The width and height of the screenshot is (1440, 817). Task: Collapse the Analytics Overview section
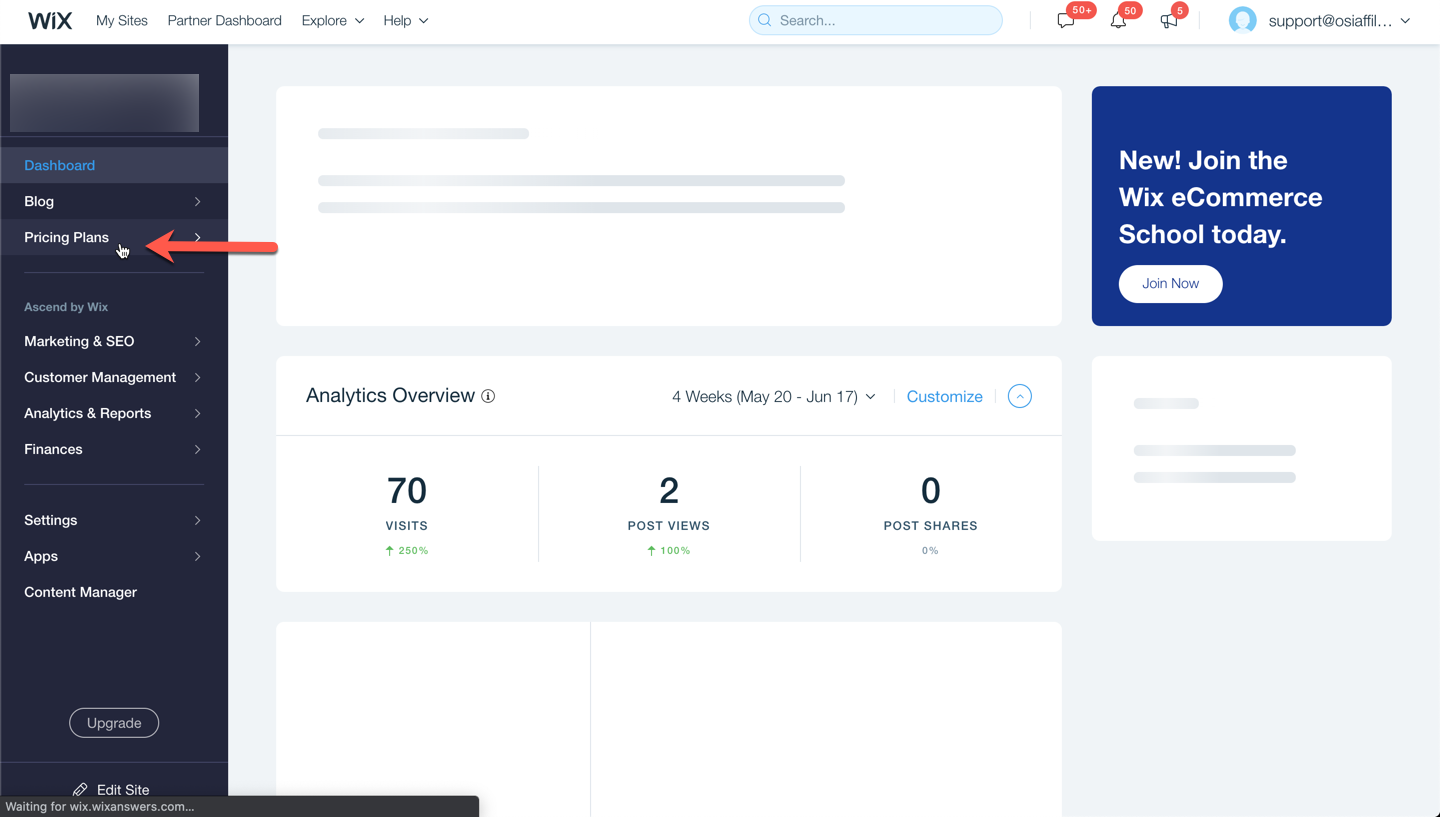pyautogui.click(x=1020, y=396)
